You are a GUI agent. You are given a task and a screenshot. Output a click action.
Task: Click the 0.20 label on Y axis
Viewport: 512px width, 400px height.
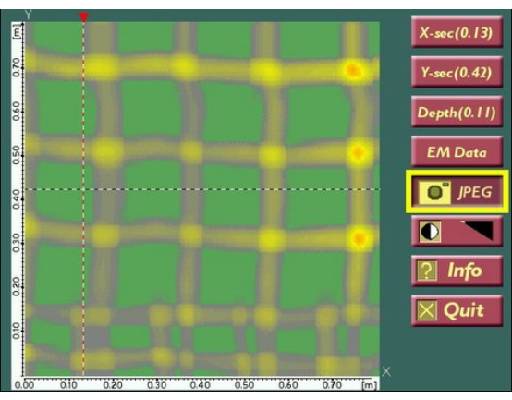16,287
